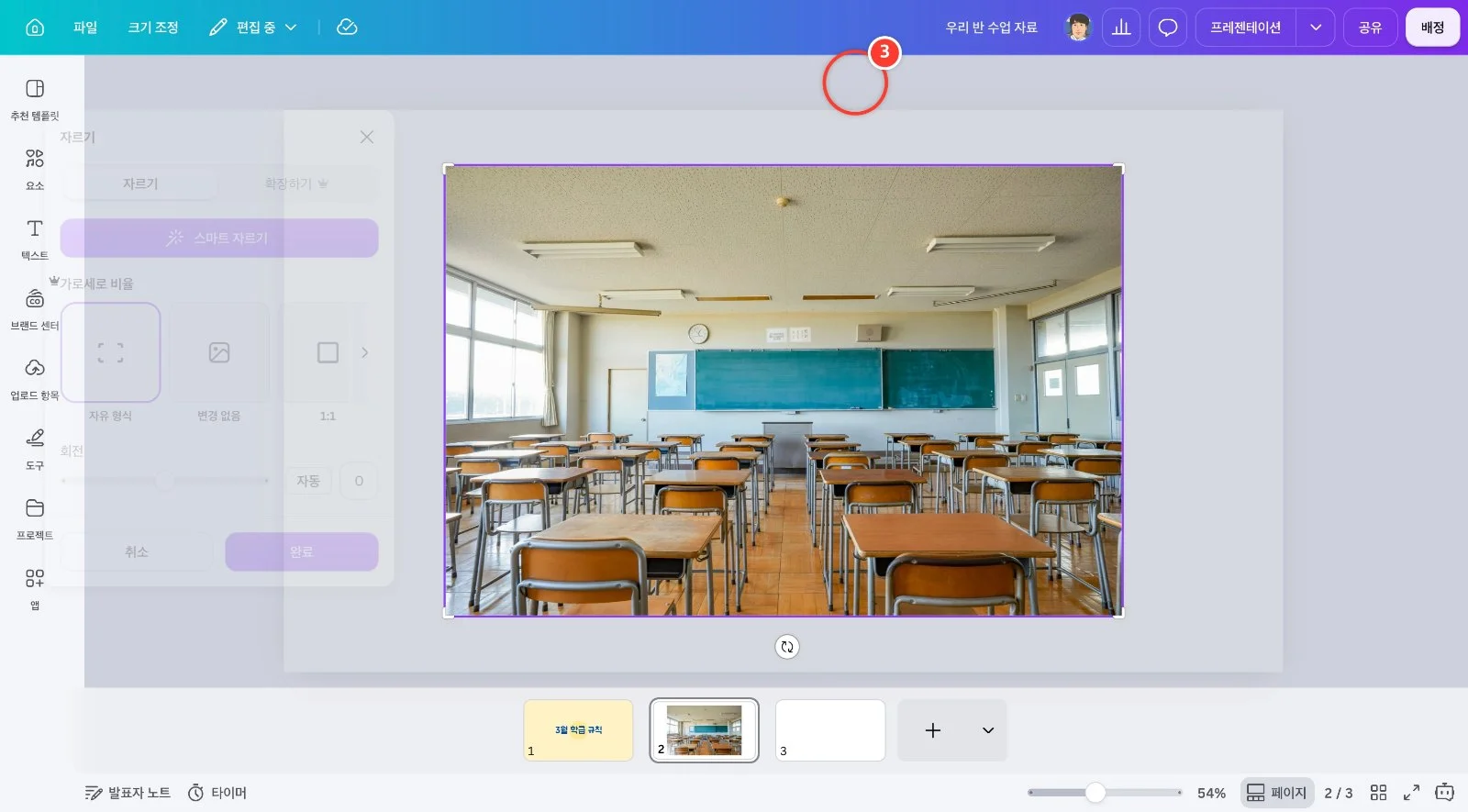Go to the home icon

35,28
